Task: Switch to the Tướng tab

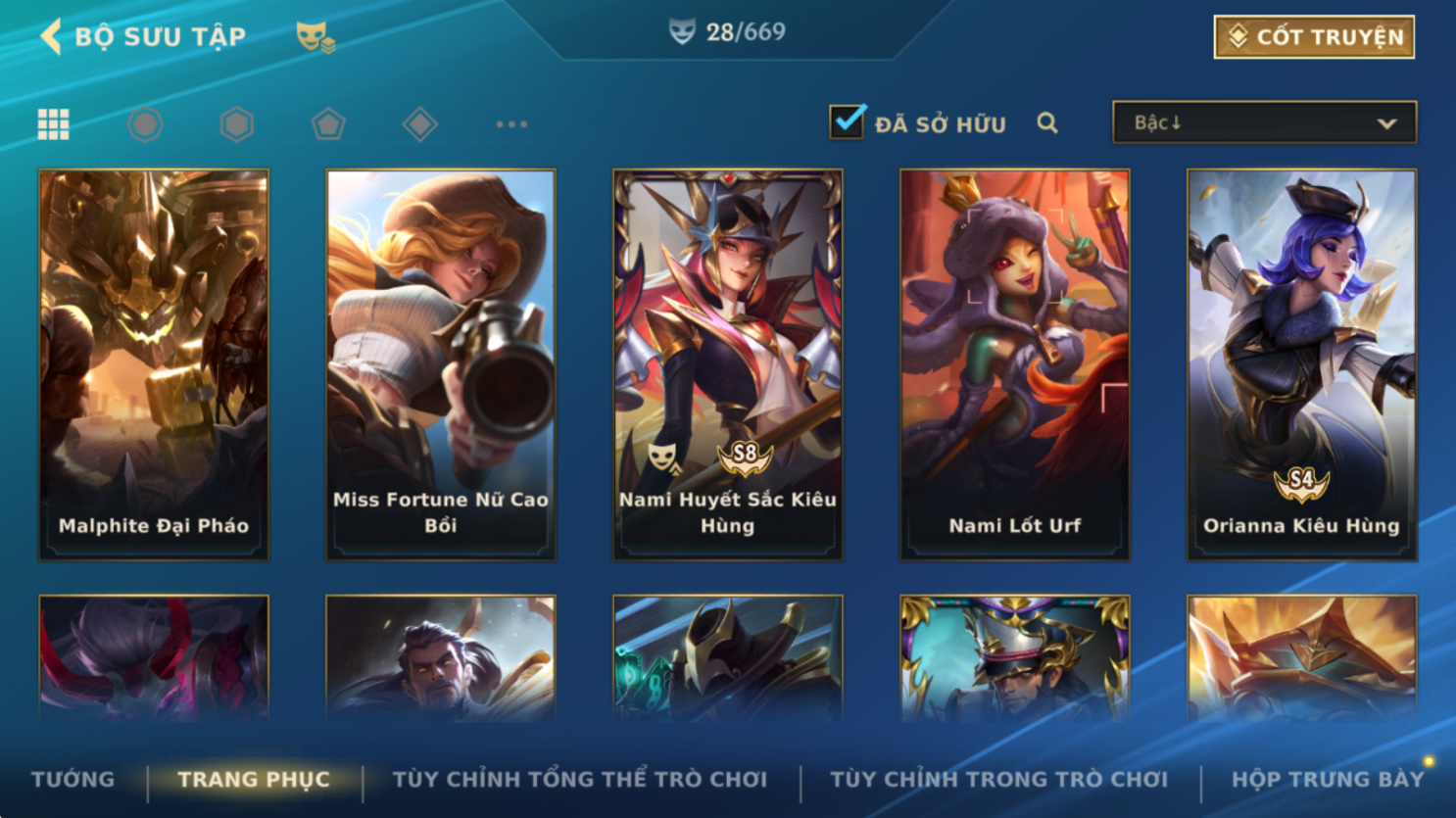Action: (x=73, y=779)
